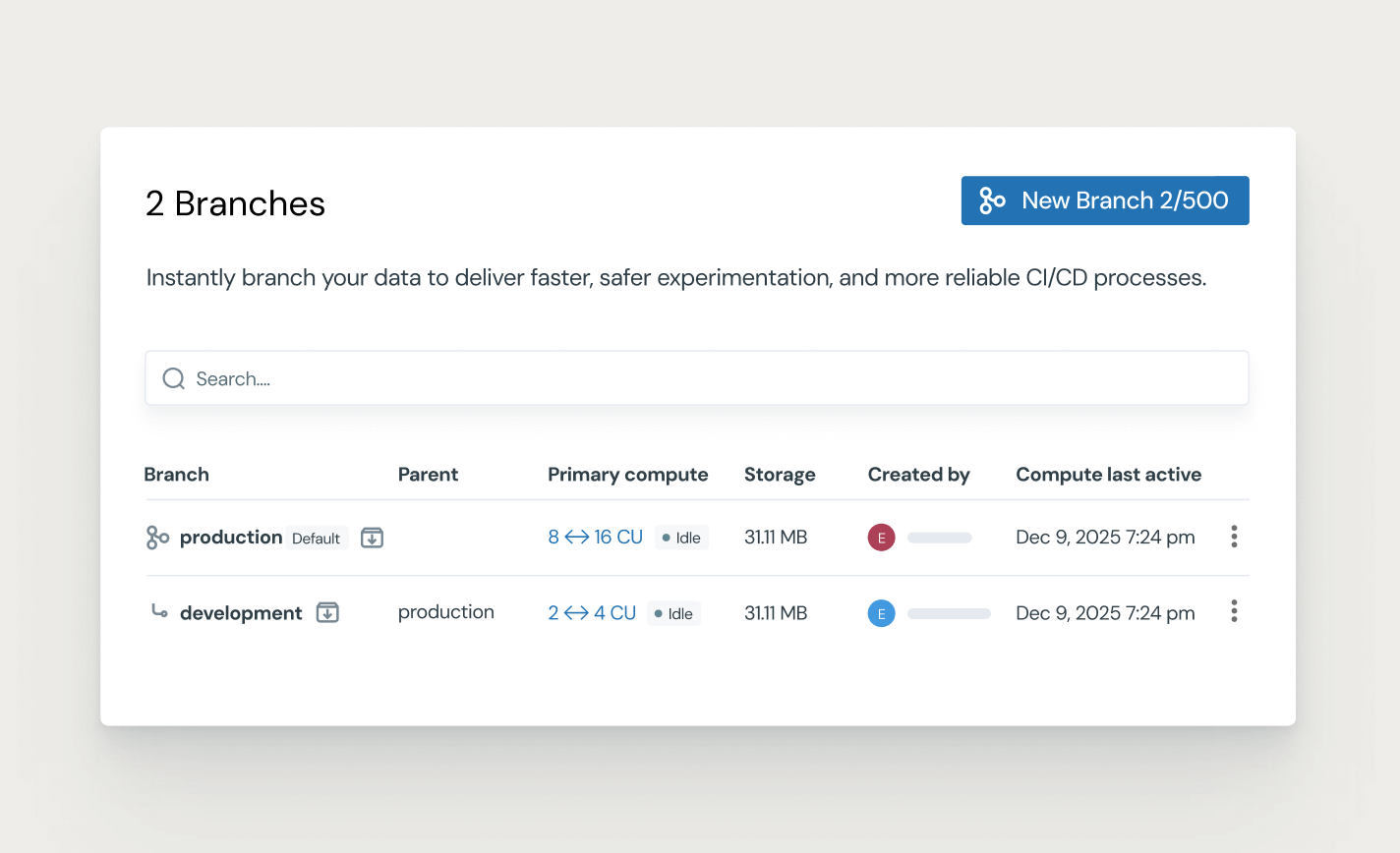The width and height of the screenshot is (1400, 853).
Task: Click the 31.11 MB storage of production
Action: pos(776,538)
